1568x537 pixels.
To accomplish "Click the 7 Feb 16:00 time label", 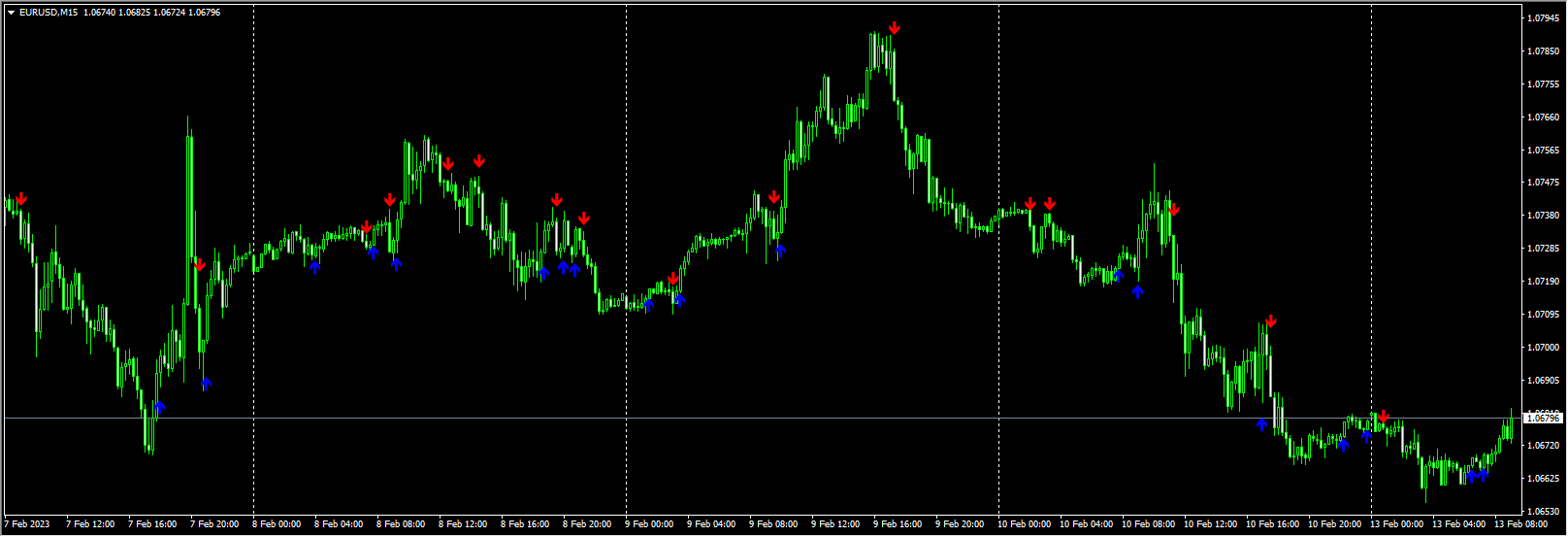I will coord(152,524).
